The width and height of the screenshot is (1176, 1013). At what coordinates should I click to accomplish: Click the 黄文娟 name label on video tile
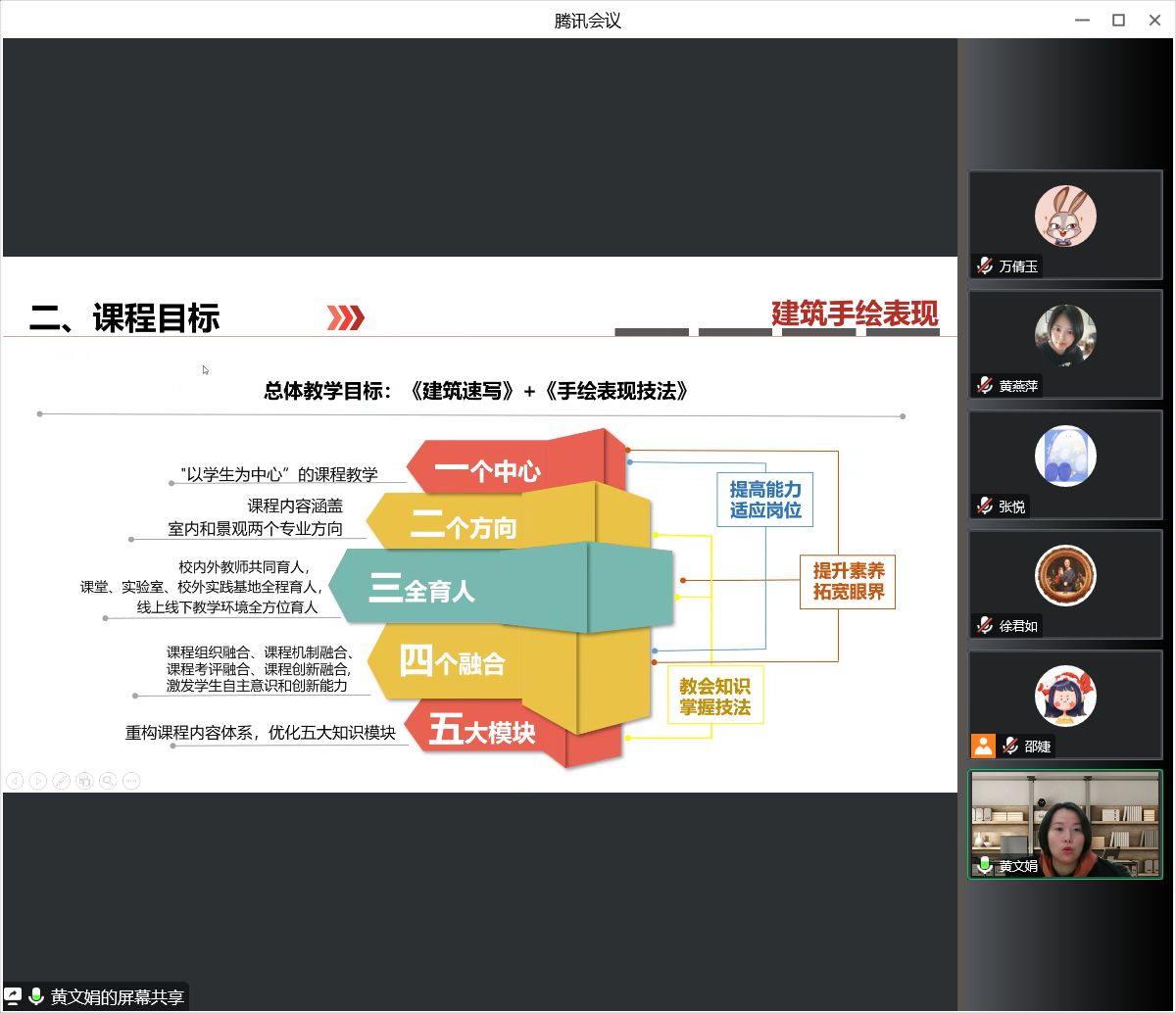click(x=1018, y=867)
